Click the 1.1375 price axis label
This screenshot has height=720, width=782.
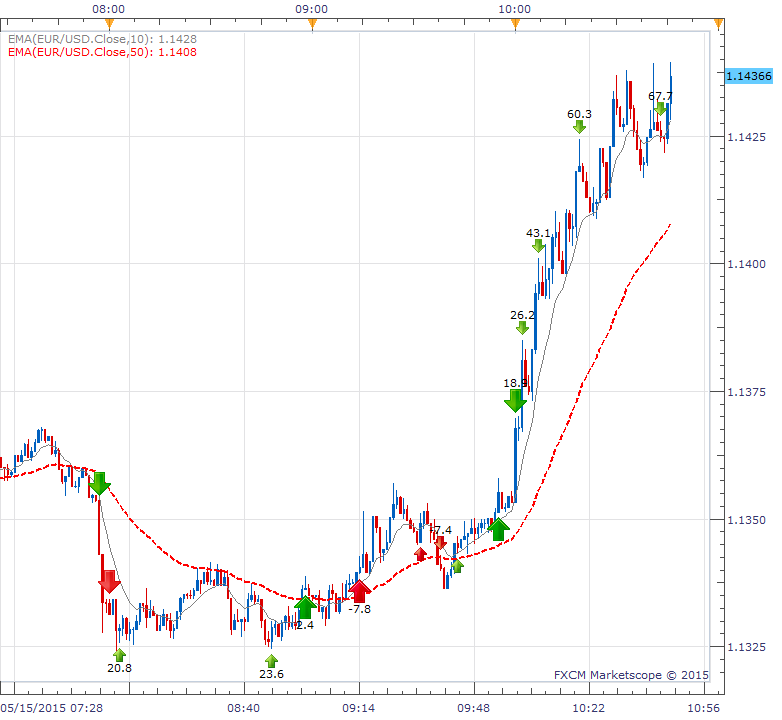(x=746, y=392)
